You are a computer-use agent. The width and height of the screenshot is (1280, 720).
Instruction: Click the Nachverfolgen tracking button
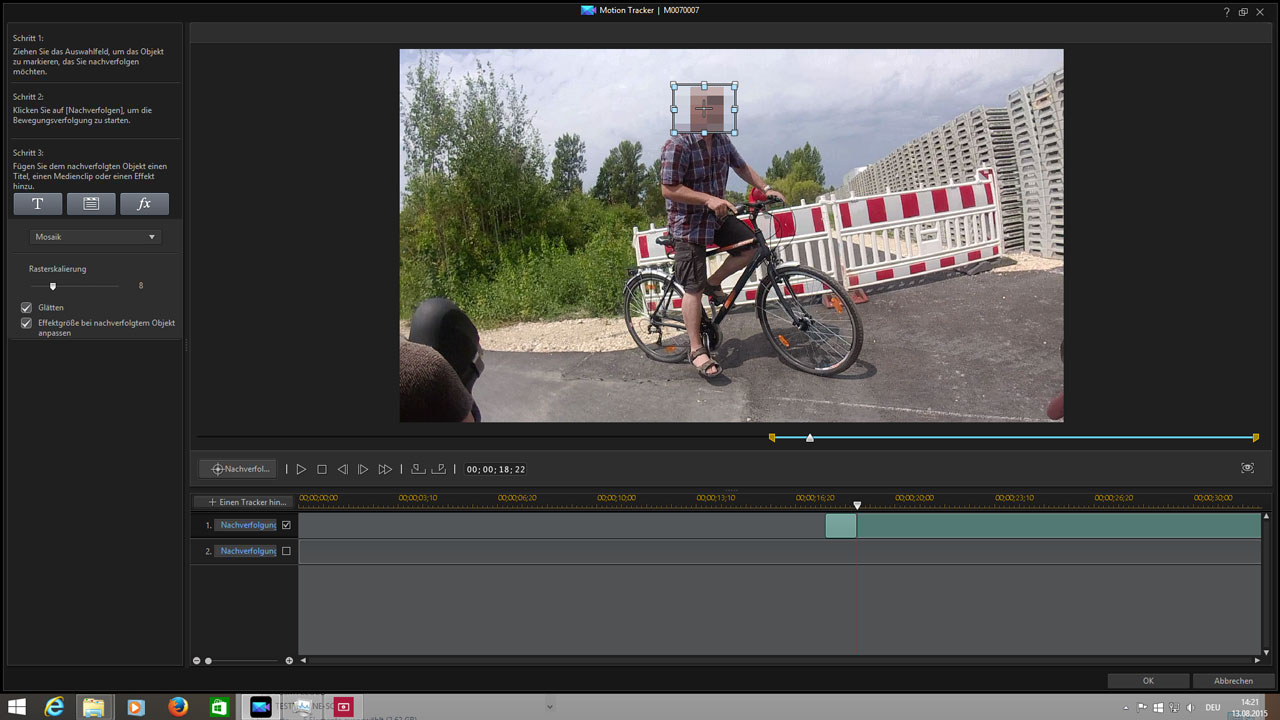tap(240, 469)
